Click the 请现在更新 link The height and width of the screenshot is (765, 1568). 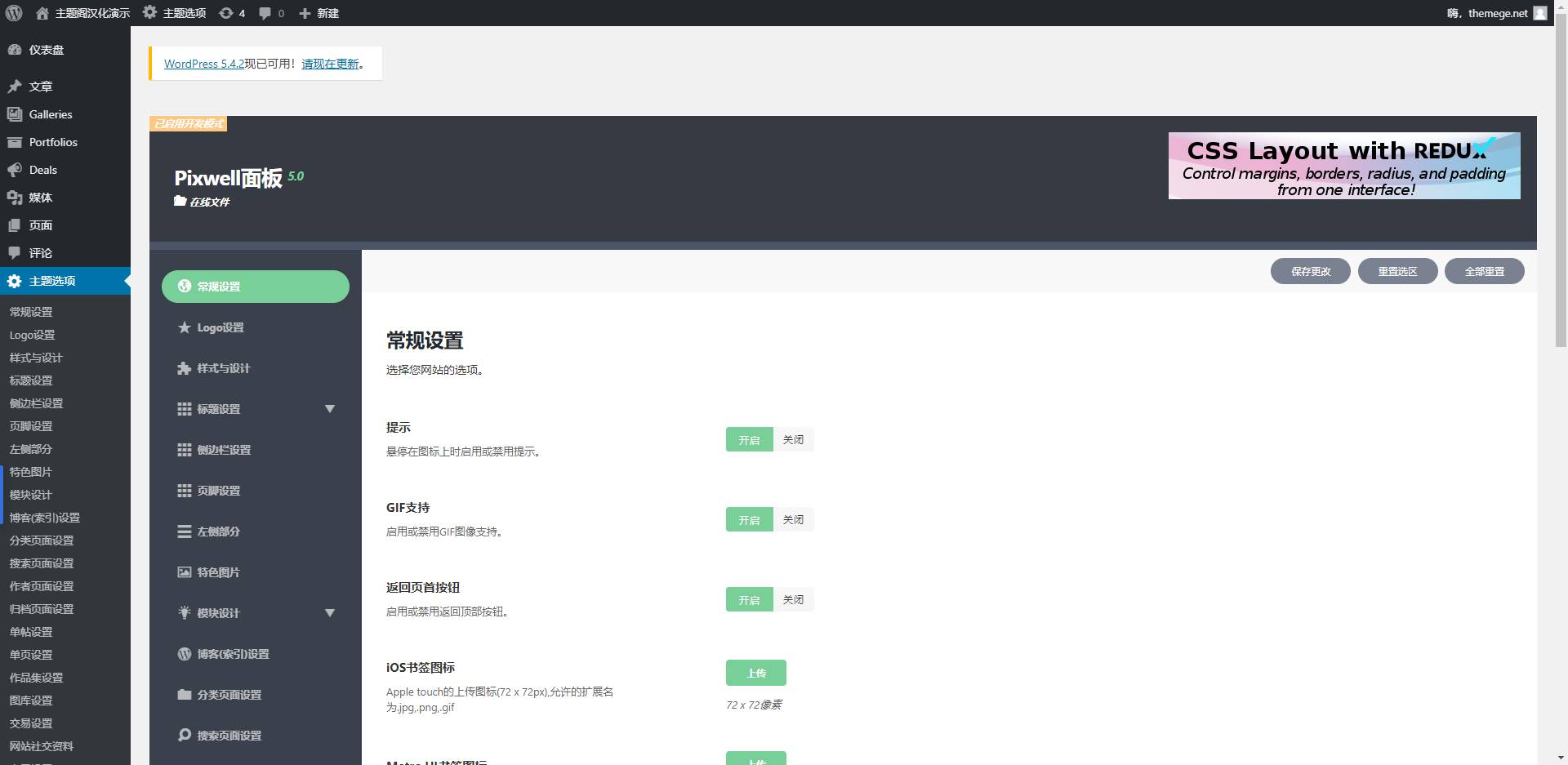331,64
